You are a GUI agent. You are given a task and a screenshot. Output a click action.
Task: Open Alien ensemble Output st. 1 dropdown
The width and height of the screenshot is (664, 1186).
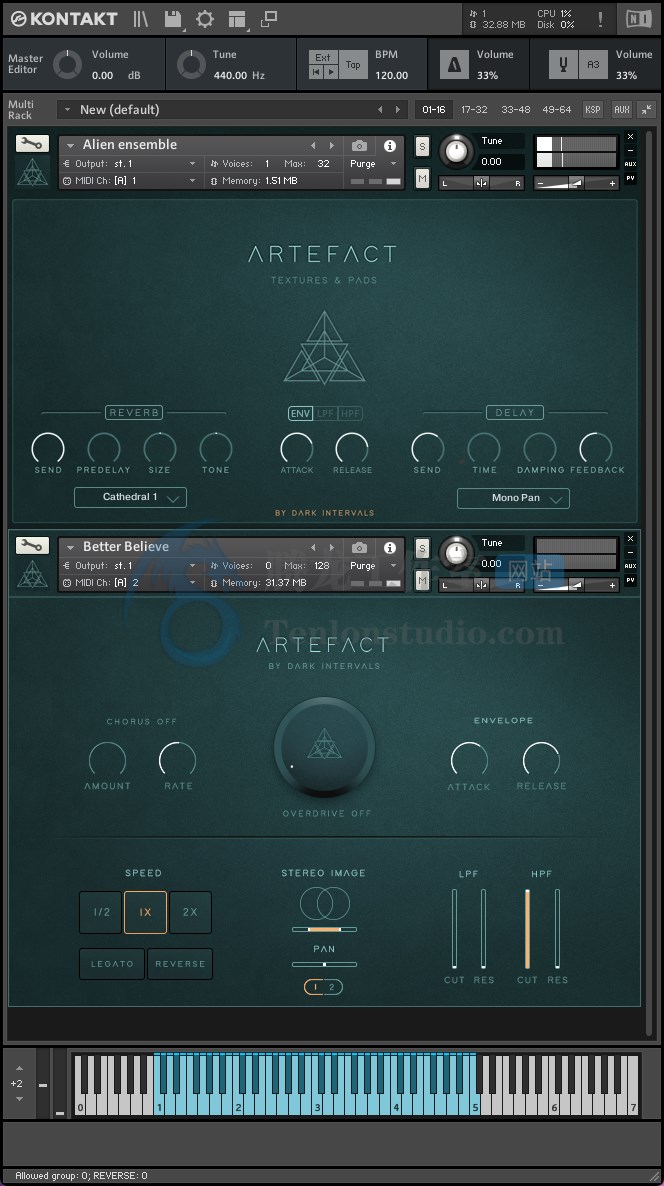130,163
